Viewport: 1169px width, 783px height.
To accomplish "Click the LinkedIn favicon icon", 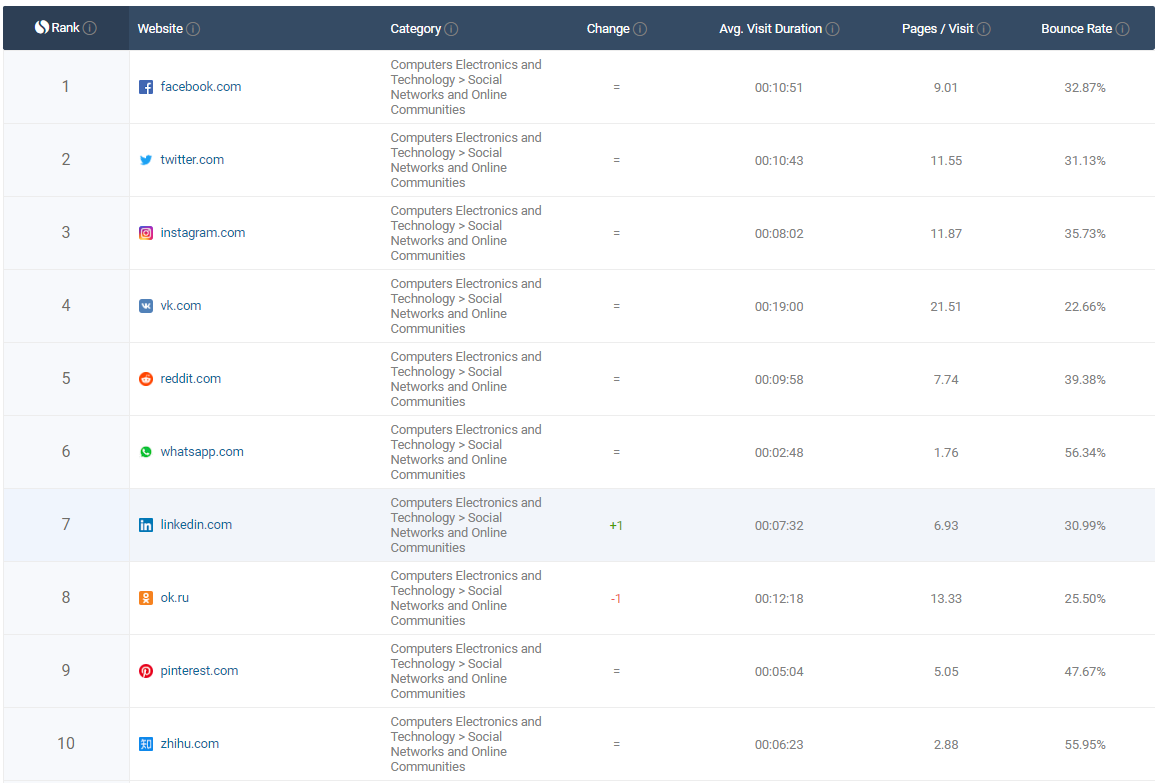I will click(146, 526).
